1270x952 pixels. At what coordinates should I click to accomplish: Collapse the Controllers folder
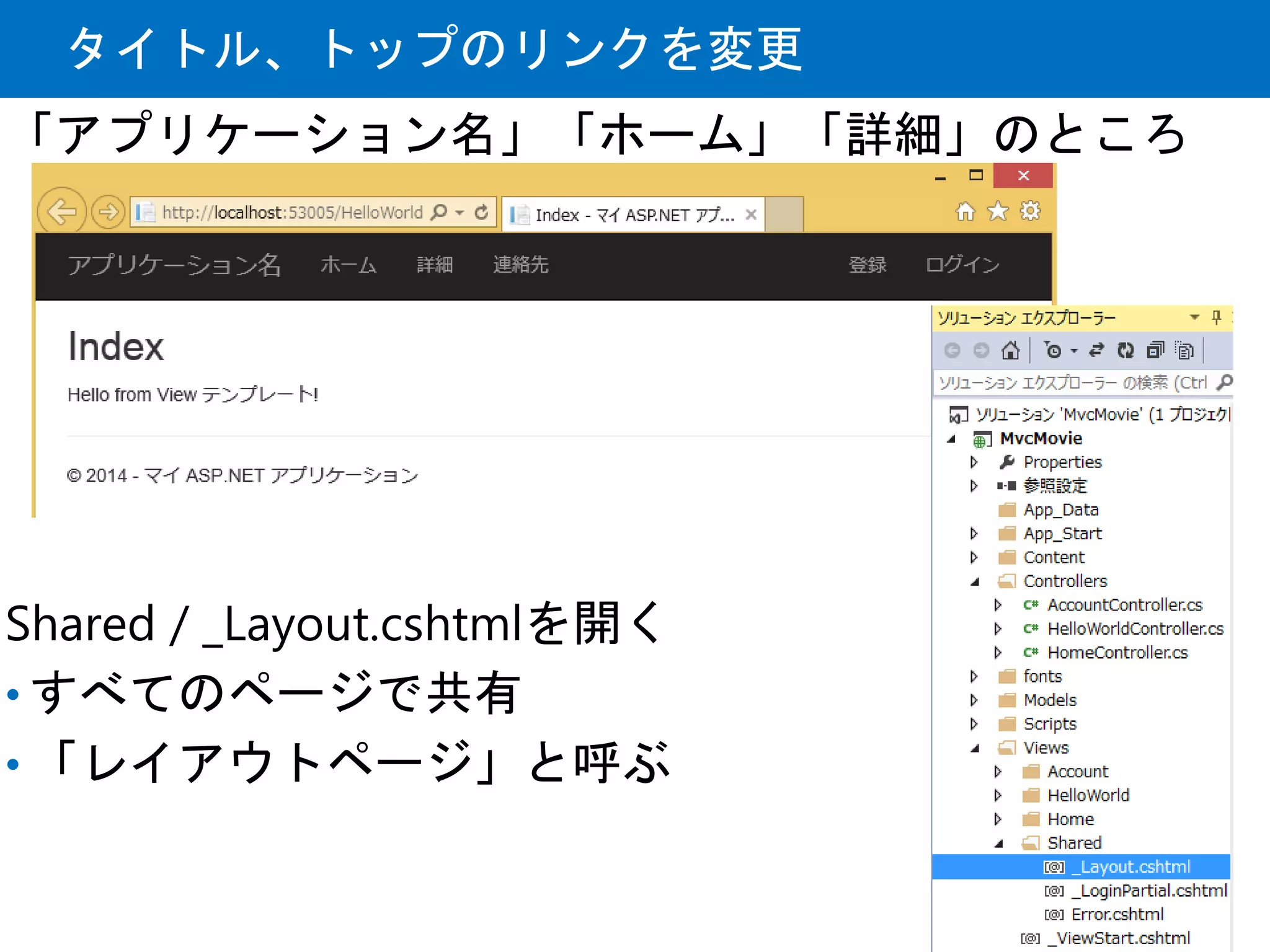click(975, 582)
